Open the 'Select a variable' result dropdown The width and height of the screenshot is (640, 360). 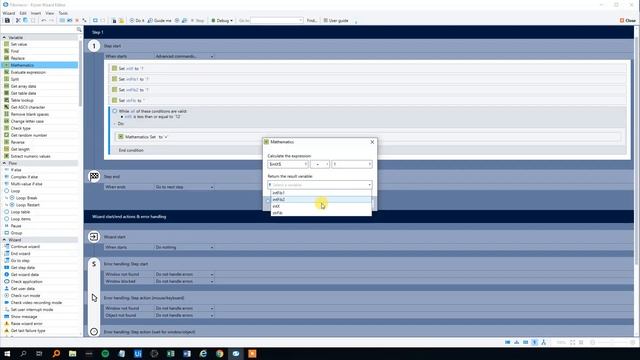click(320, 185)
